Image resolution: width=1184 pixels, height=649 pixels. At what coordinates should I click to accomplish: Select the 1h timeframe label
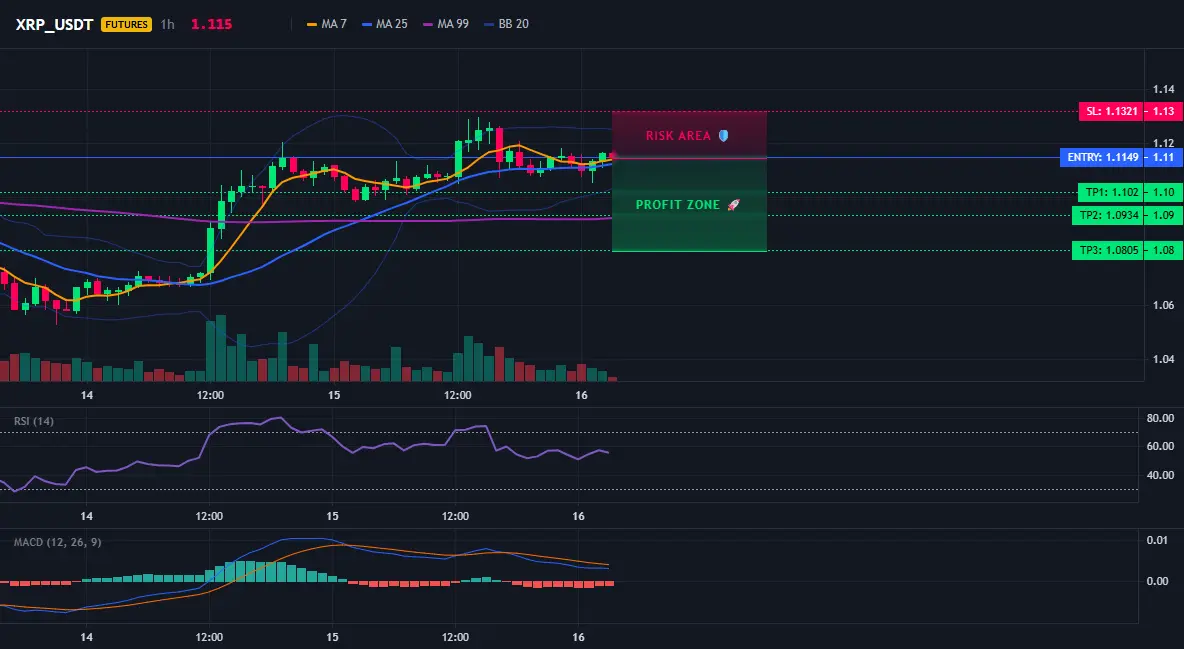point(168,24)
